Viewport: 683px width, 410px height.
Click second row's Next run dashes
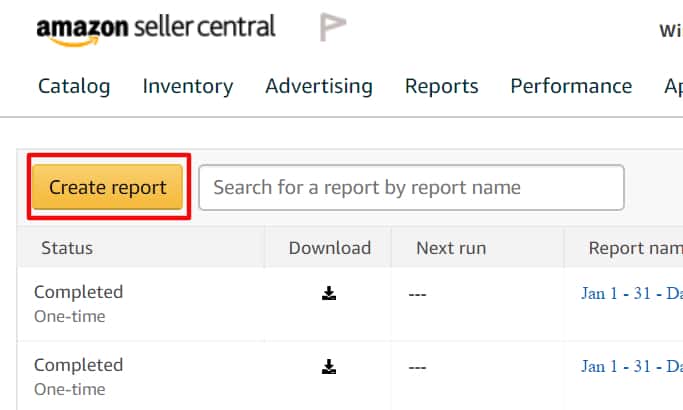tap(417, 368)
